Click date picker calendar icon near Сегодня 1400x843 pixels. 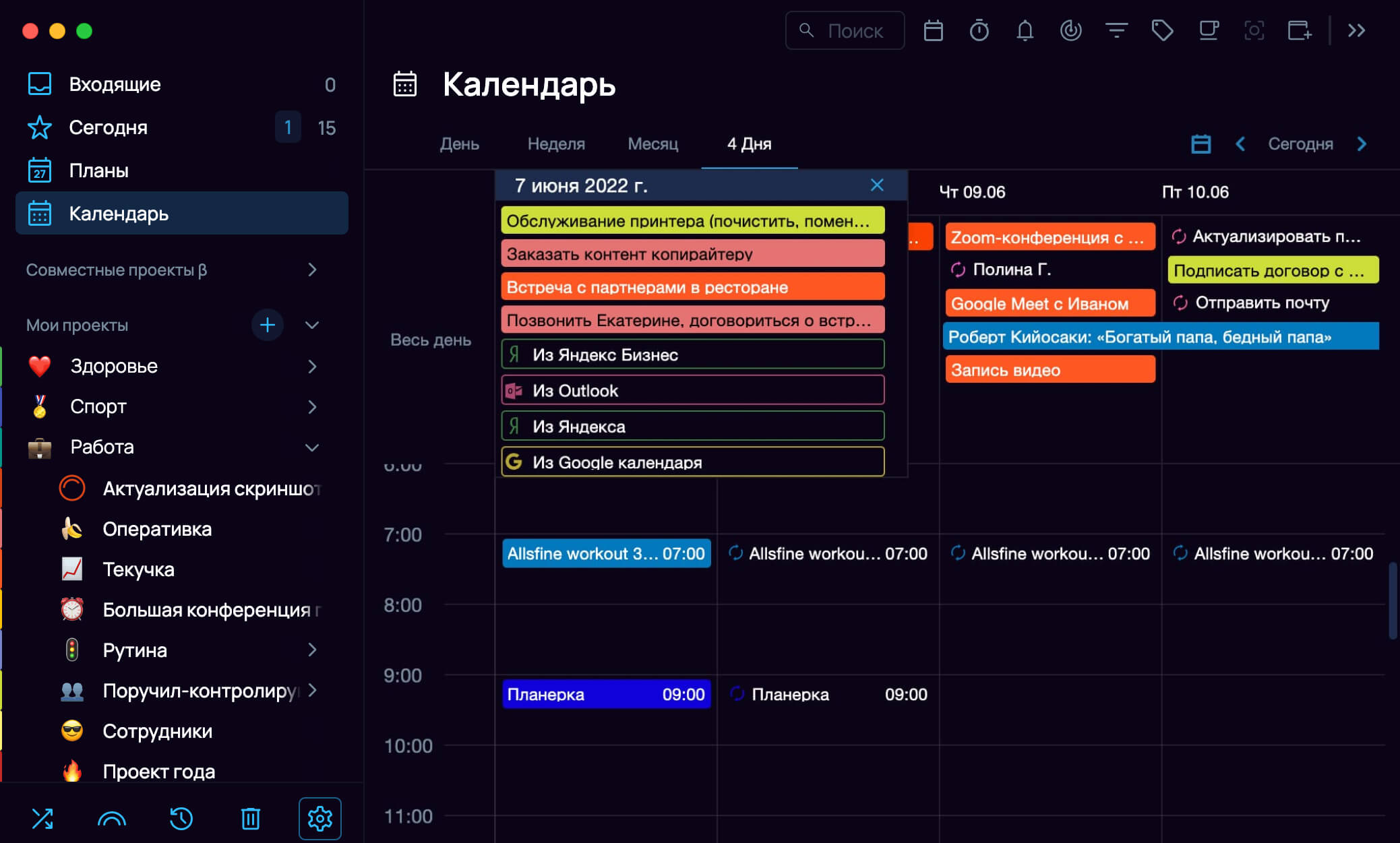coord(1200,144)
